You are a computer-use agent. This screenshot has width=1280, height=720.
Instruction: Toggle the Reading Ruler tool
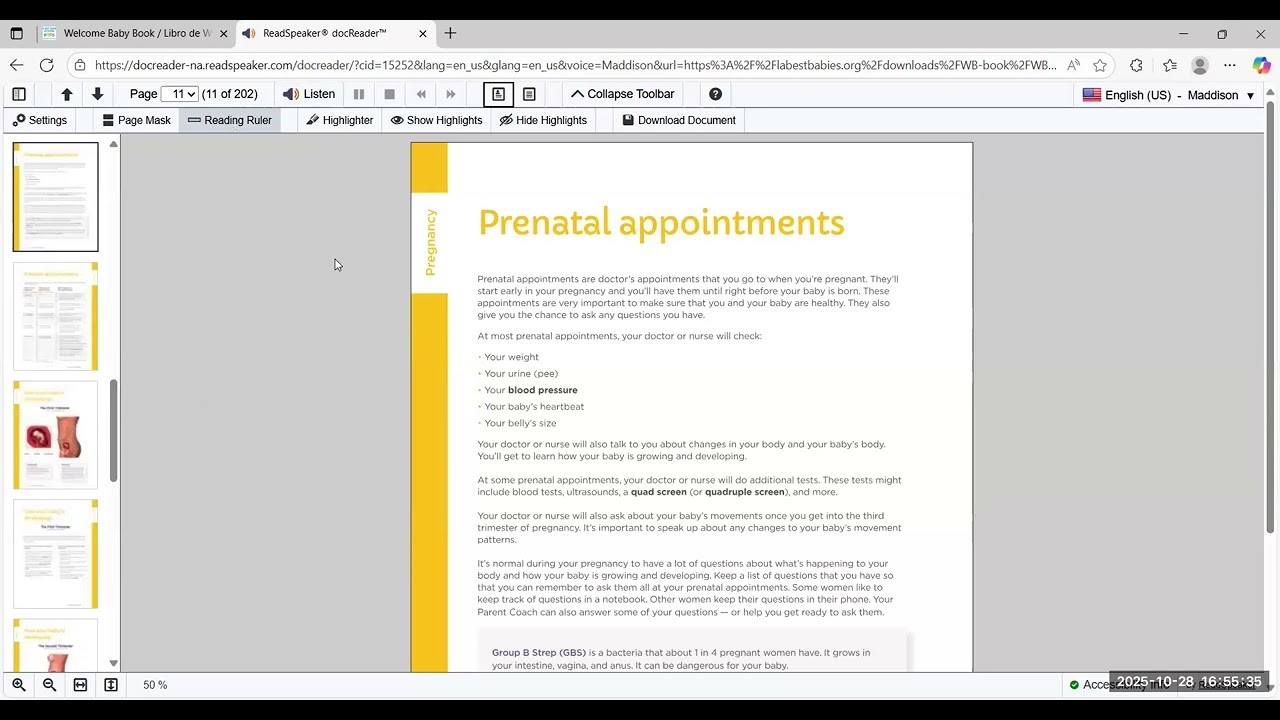230,120
